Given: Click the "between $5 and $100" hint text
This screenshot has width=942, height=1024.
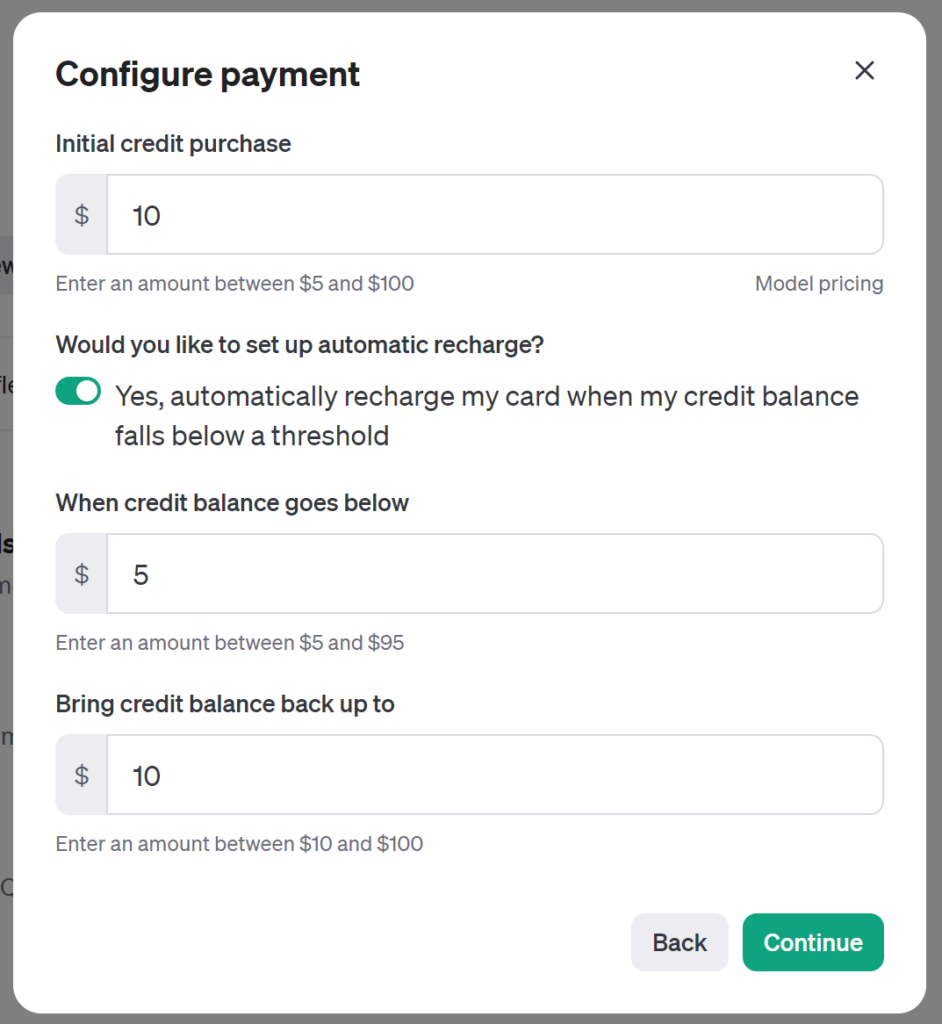Looking at the screenshot, I should [235, 284].
